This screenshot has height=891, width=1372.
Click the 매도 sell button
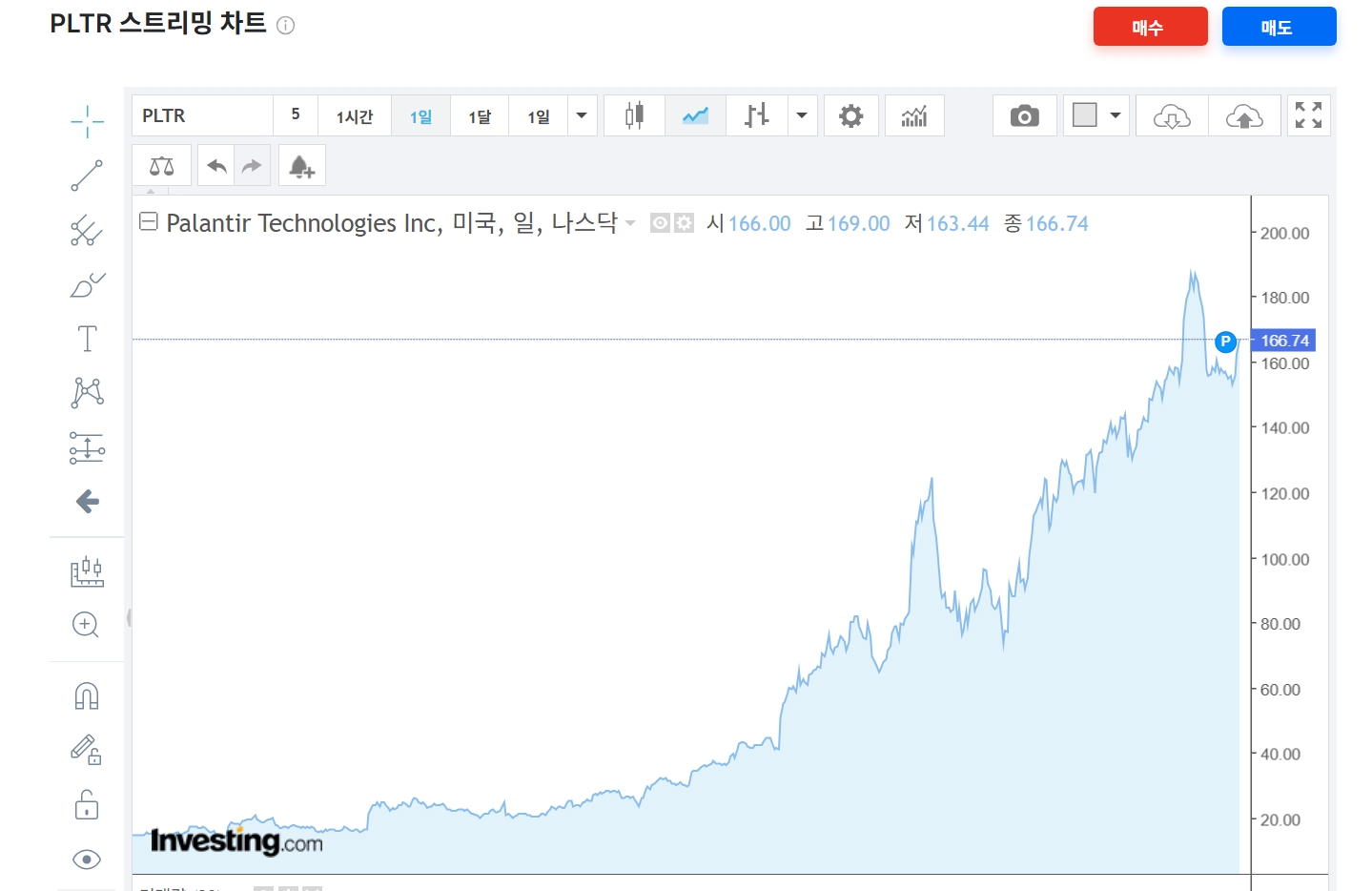click(x=1279, y=27)
